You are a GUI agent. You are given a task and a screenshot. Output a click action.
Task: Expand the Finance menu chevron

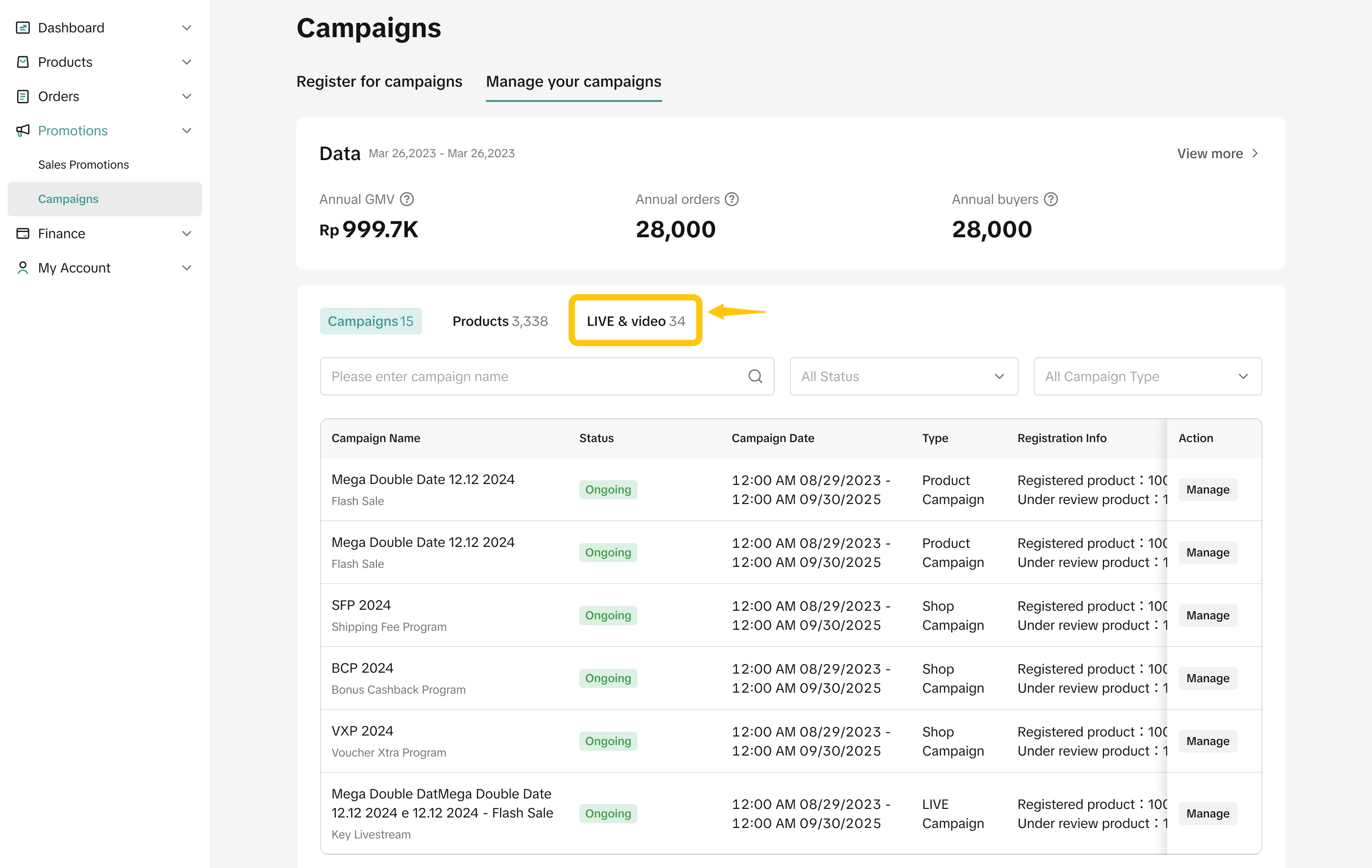186,233
